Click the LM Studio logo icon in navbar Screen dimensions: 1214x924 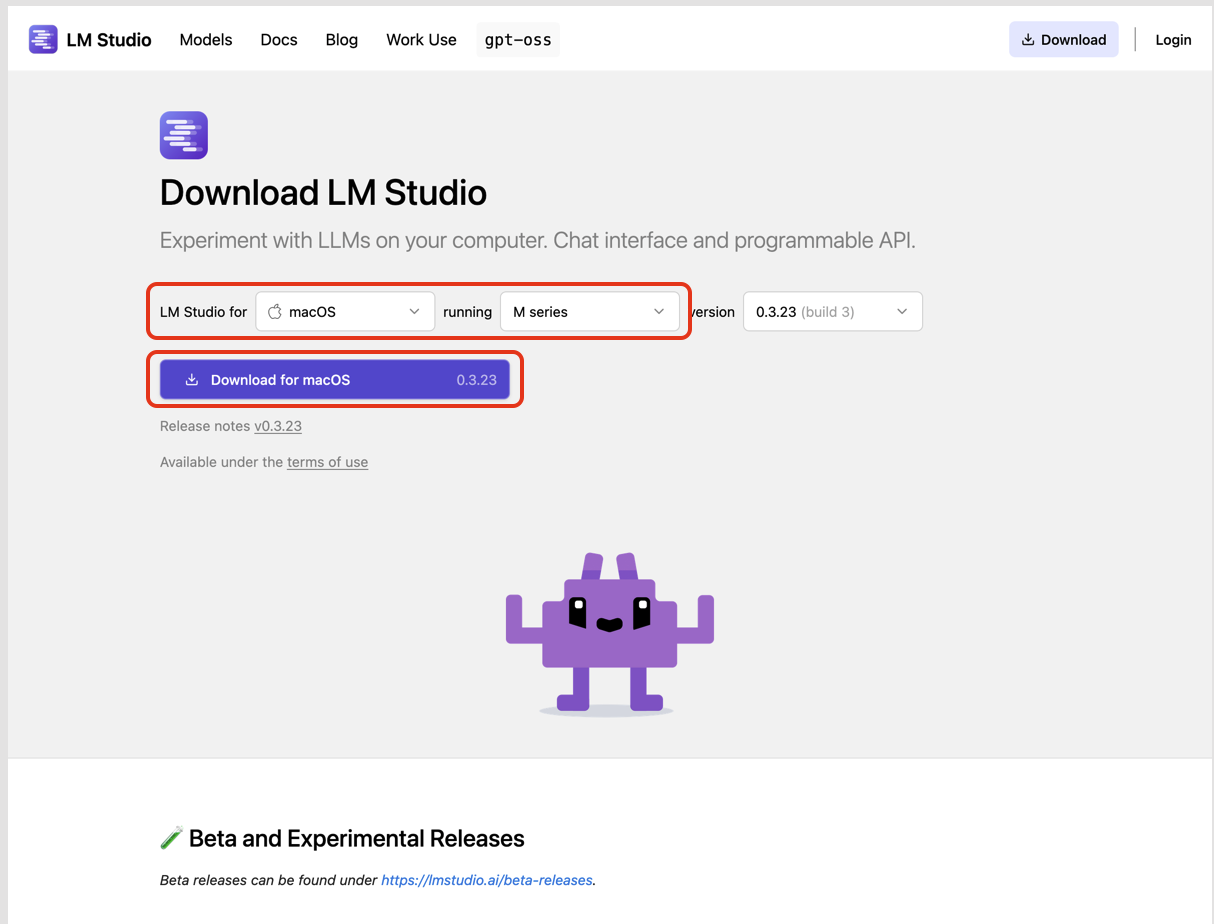[x=43, y=40]
